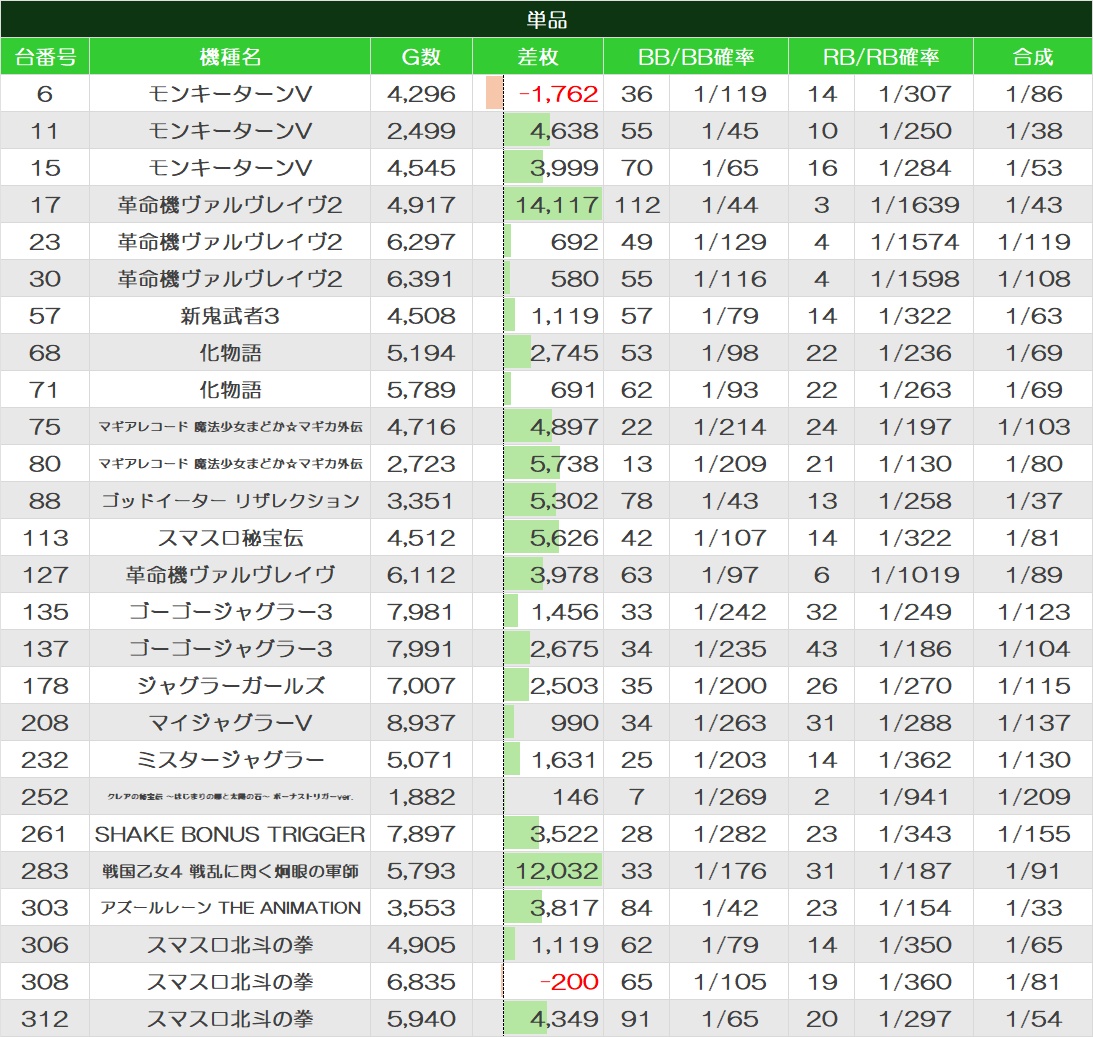Click the 機種名 column header
This screenshot has width=1093, height=1037.
pos(230,56)
